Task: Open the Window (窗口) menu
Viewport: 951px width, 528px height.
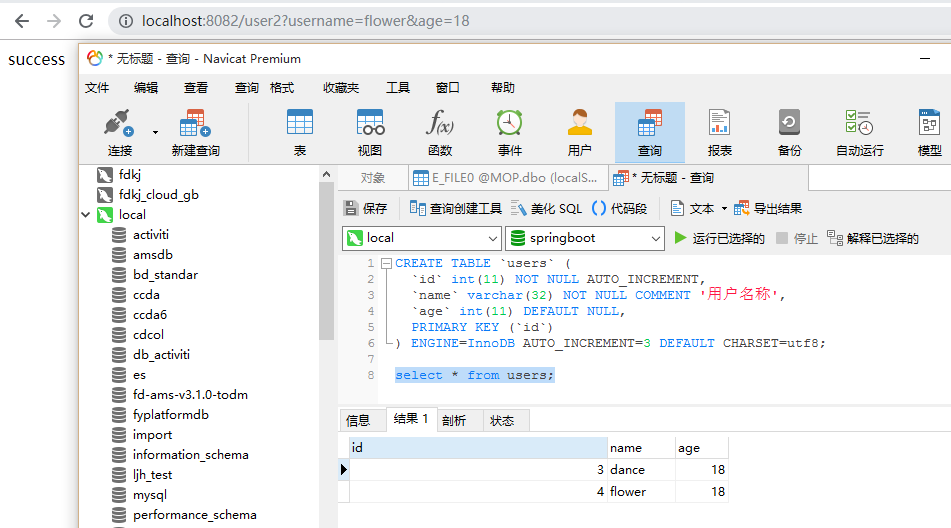Action: tap(448, 88)
